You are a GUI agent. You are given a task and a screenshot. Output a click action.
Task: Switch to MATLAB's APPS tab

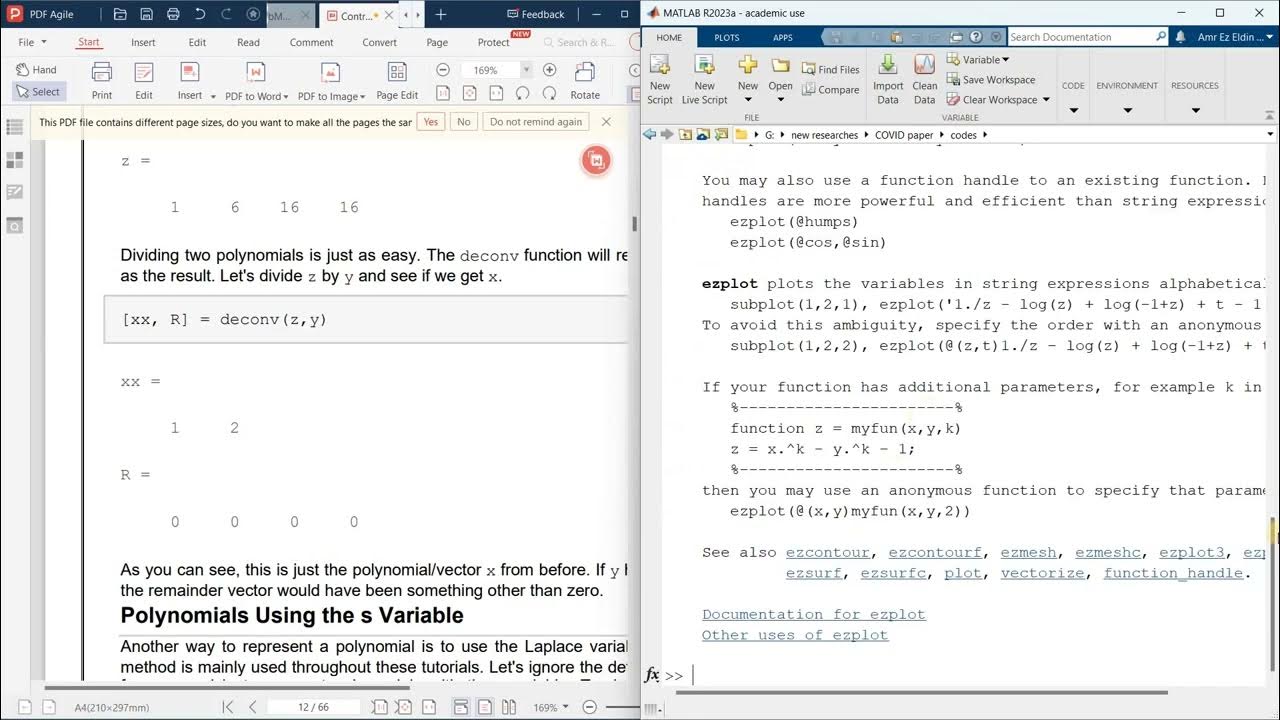pos(783,37)
